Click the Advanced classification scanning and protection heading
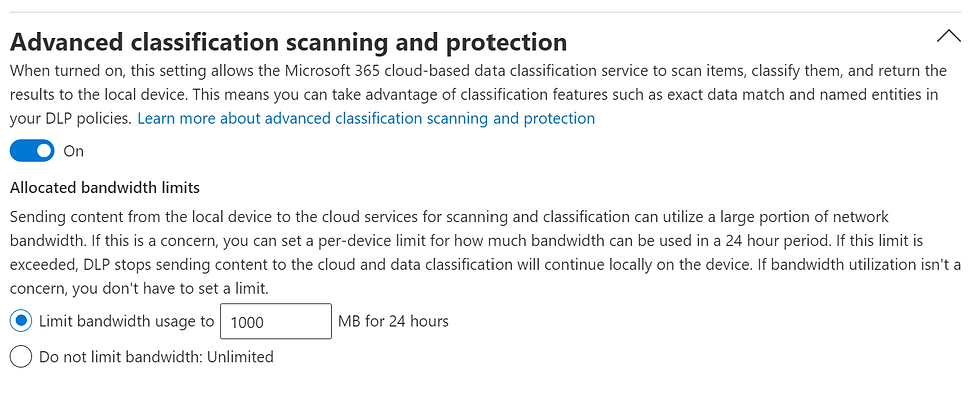This screenshot has height=395, width=980. point(289,42)
